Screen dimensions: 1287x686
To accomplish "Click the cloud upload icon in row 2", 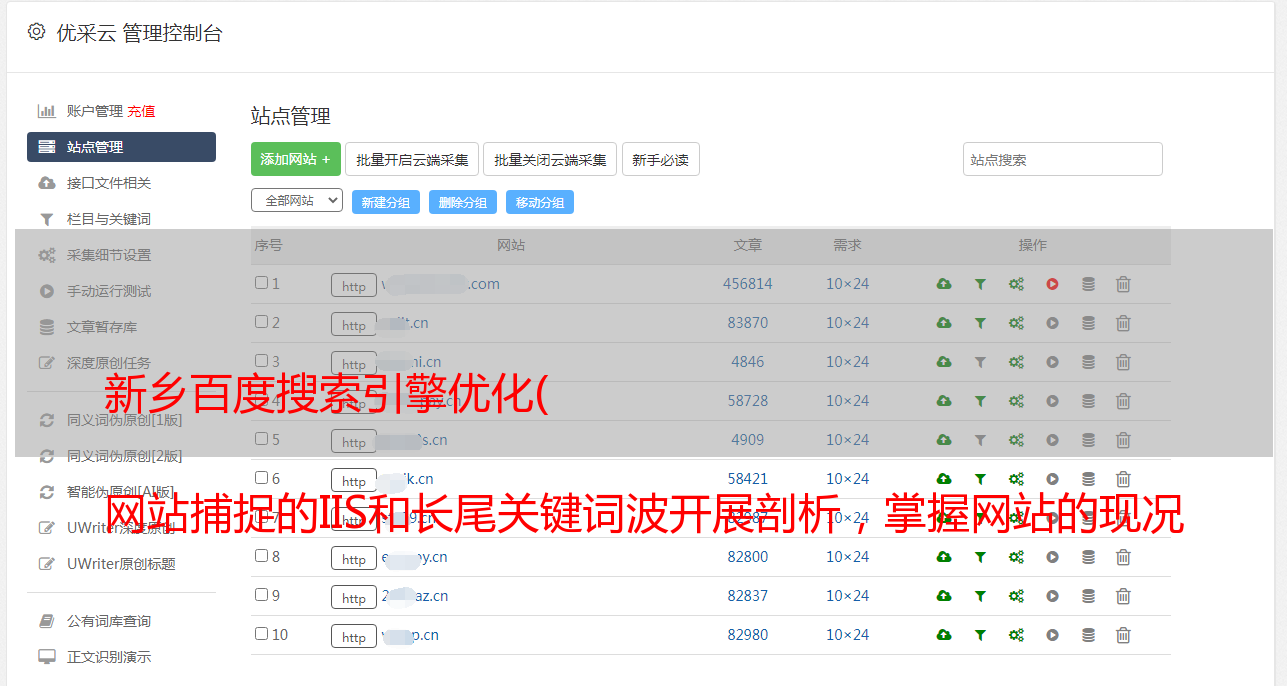I will 943,323.
